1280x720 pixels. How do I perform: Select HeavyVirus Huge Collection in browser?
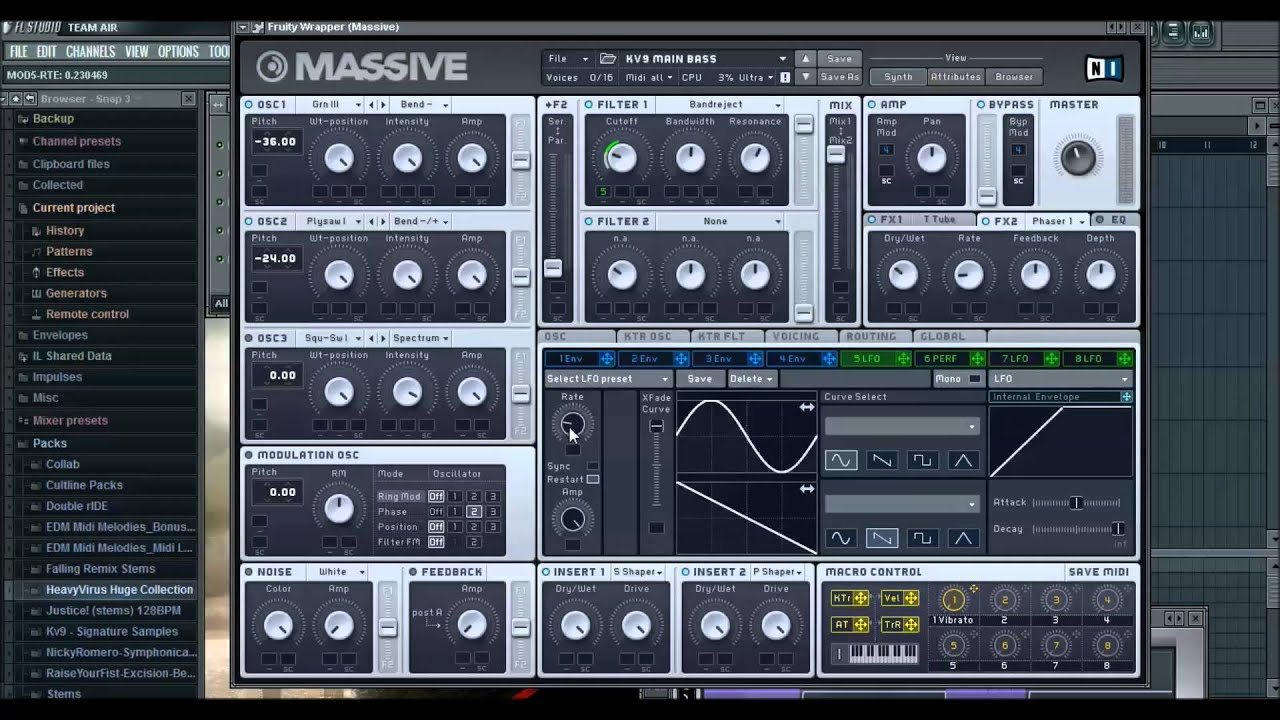(x=119, y=590)
